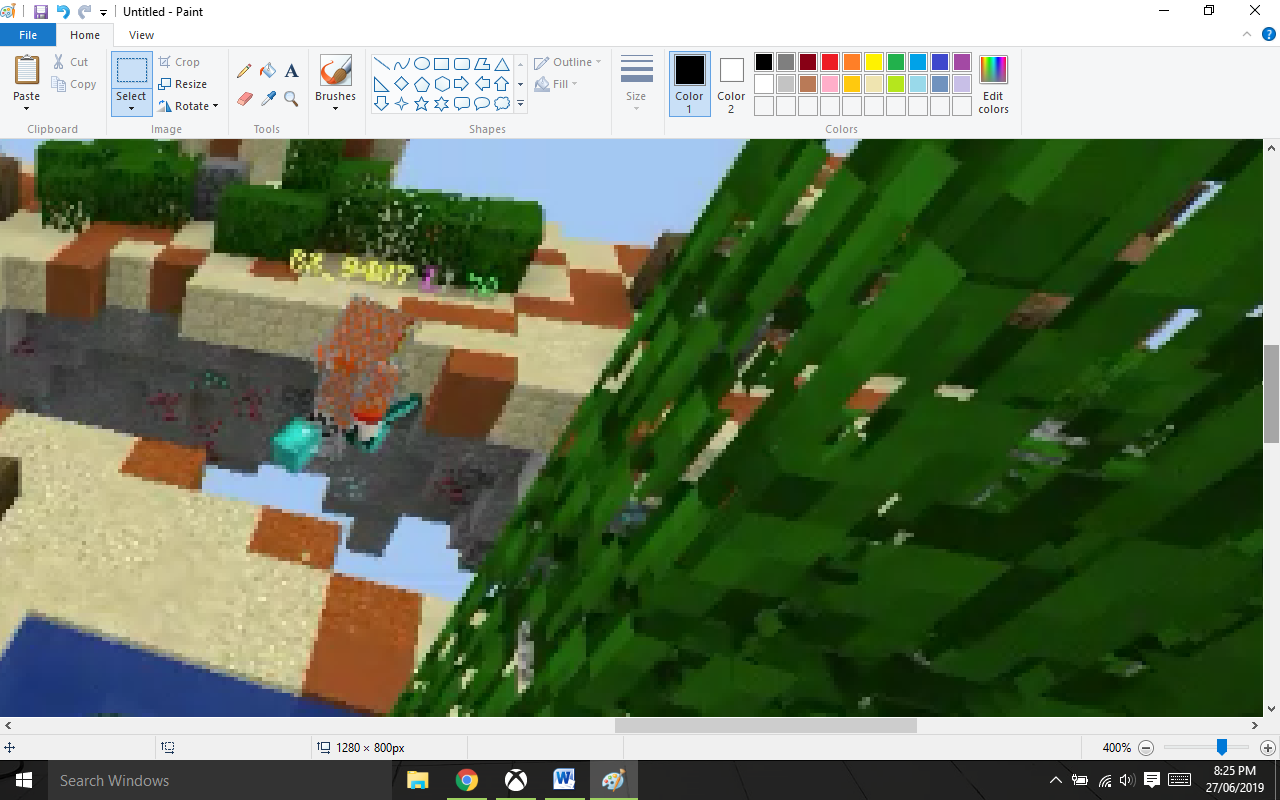Open Edit colors dialog

(993, 84)
